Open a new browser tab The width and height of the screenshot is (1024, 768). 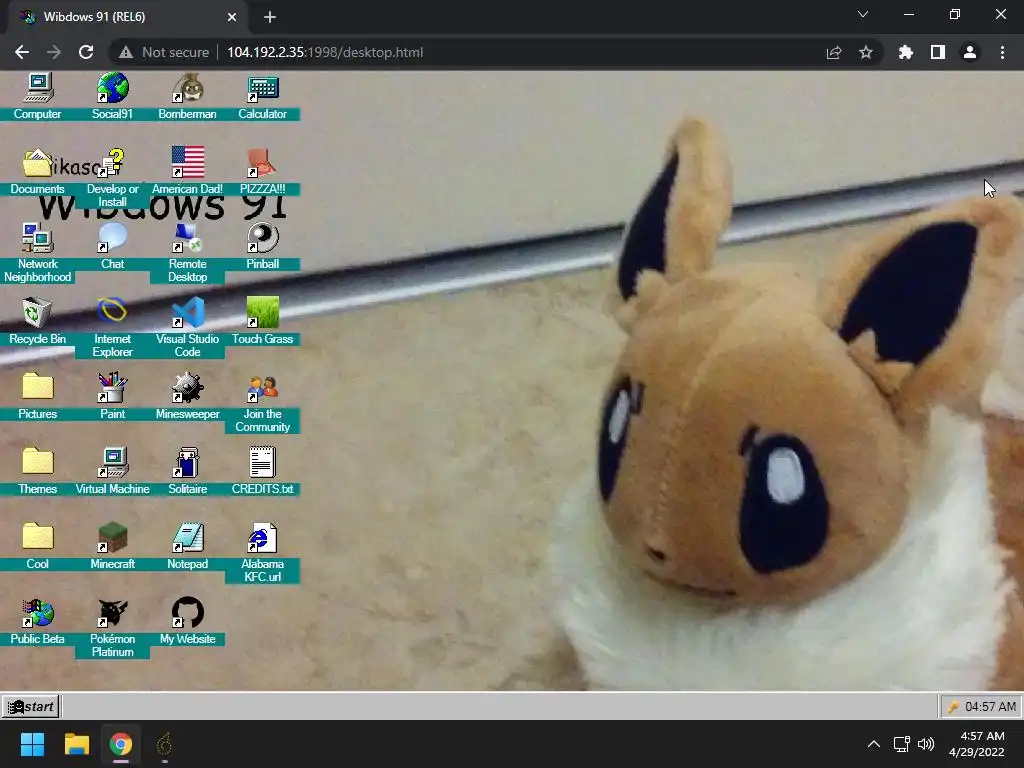(270, 17)
